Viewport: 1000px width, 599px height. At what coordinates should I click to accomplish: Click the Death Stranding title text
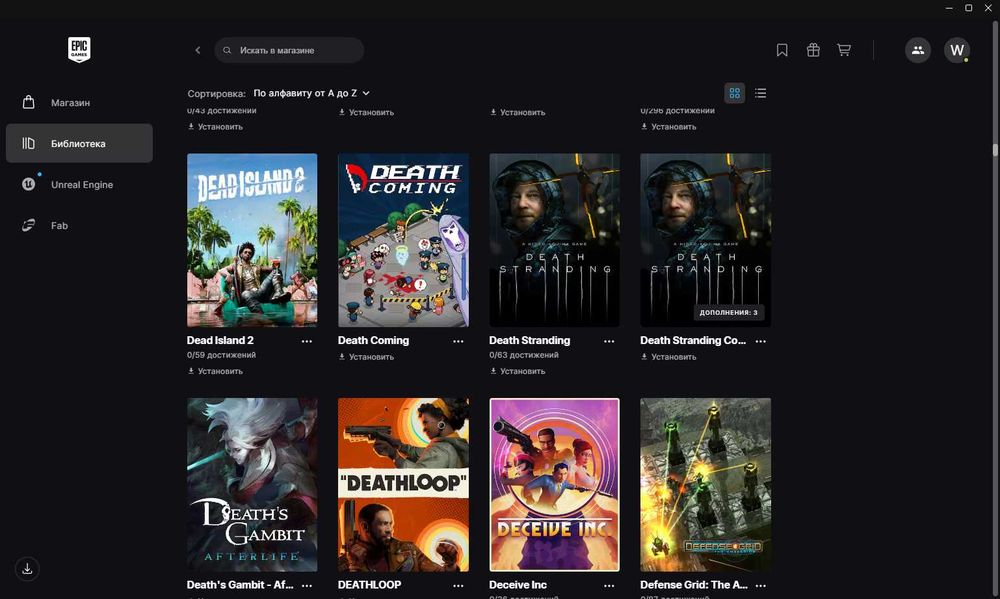click(x=529, y=340)
